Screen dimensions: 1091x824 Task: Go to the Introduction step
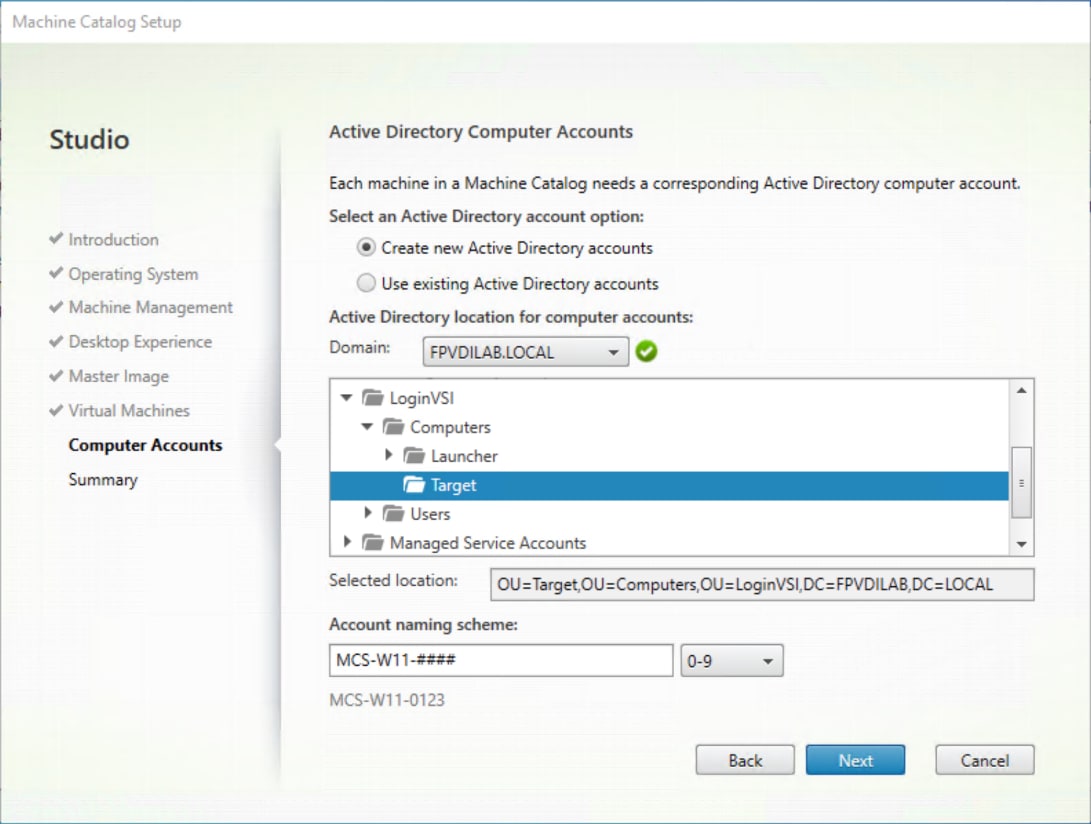113,239
